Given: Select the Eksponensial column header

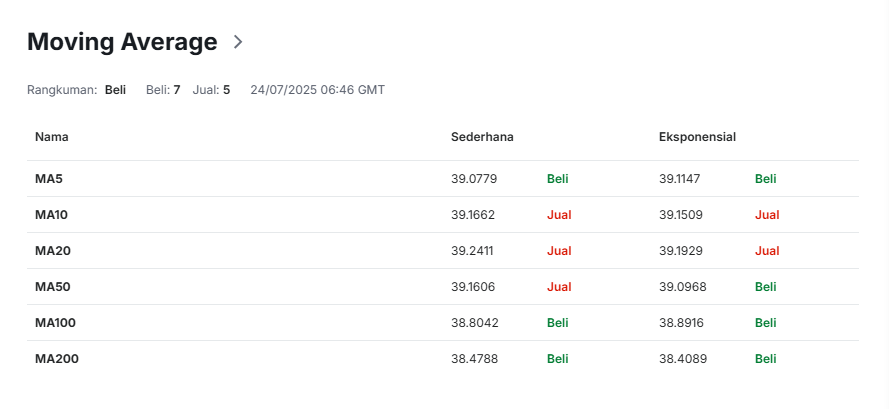Looking at the screenshot, I should pos(697,137).
